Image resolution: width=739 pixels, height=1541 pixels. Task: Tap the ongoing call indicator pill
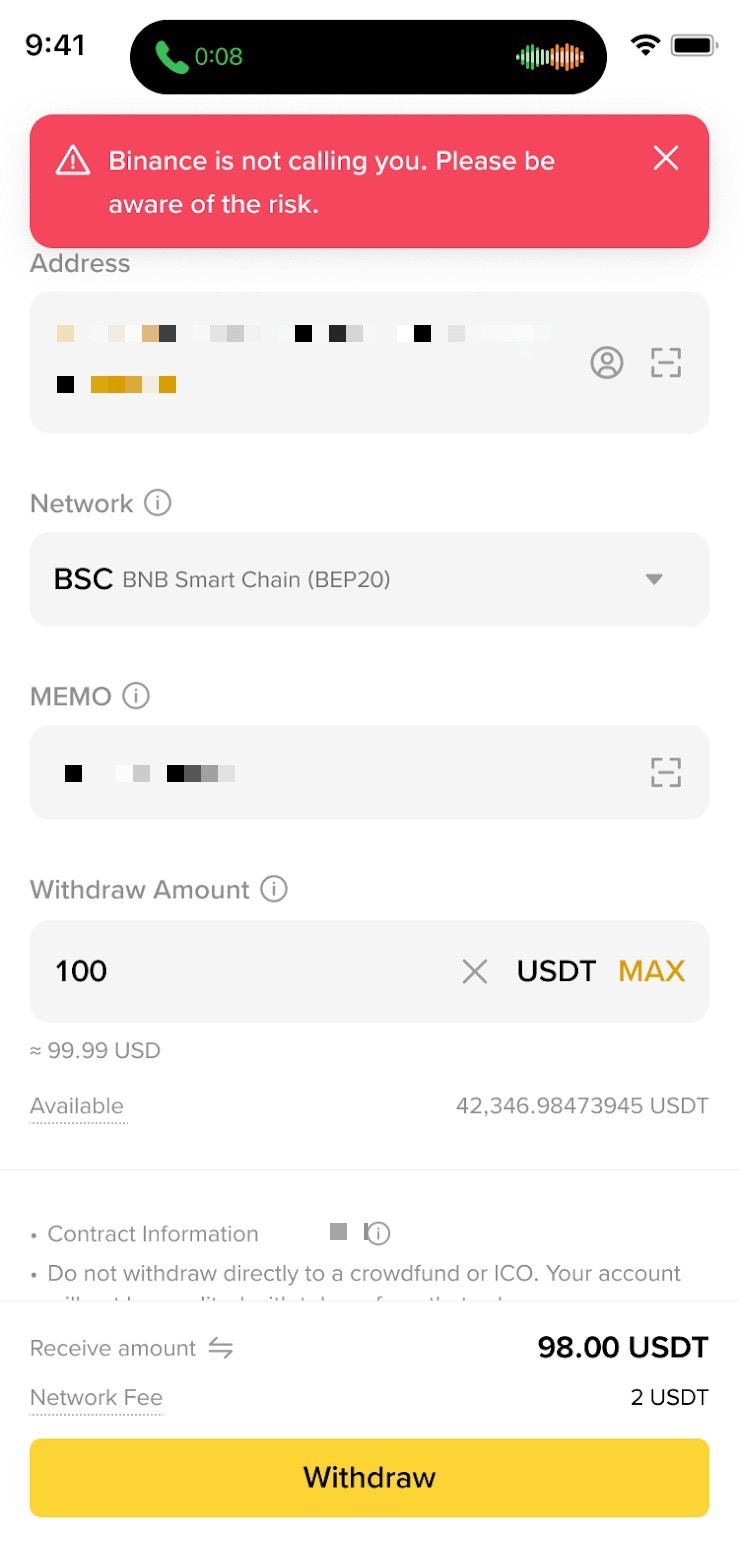pyautogui.click(x=368, y=57)
